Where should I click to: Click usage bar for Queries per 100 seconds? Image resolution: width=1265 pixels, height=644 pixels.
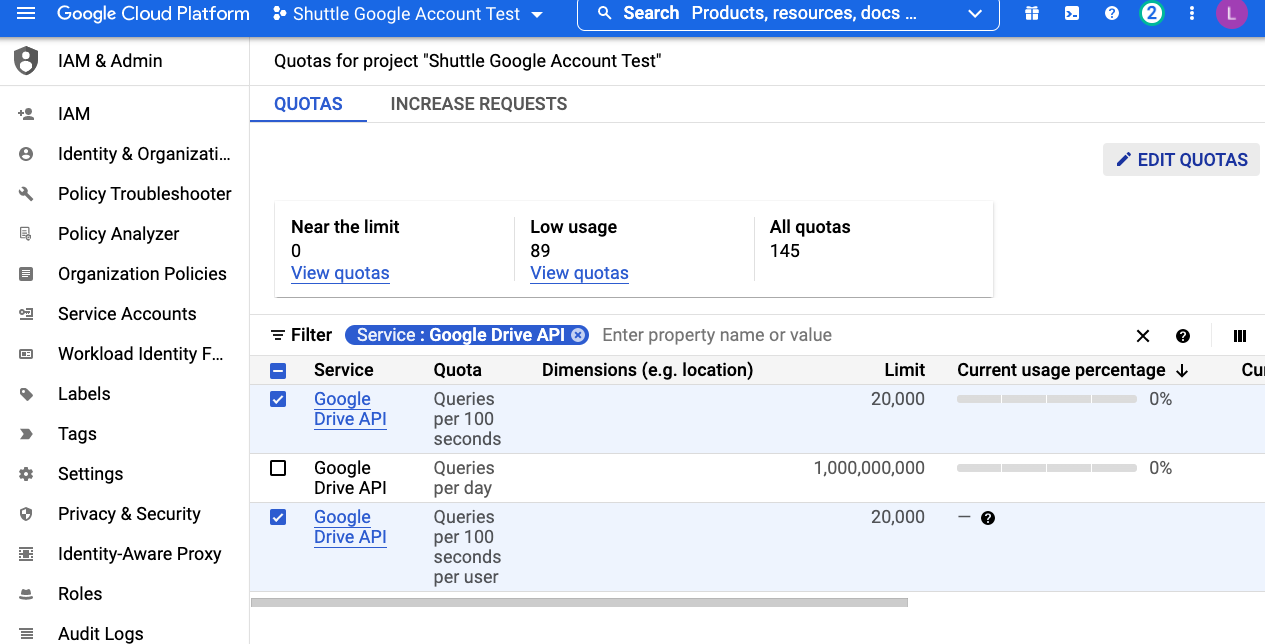click(1046, 399)
